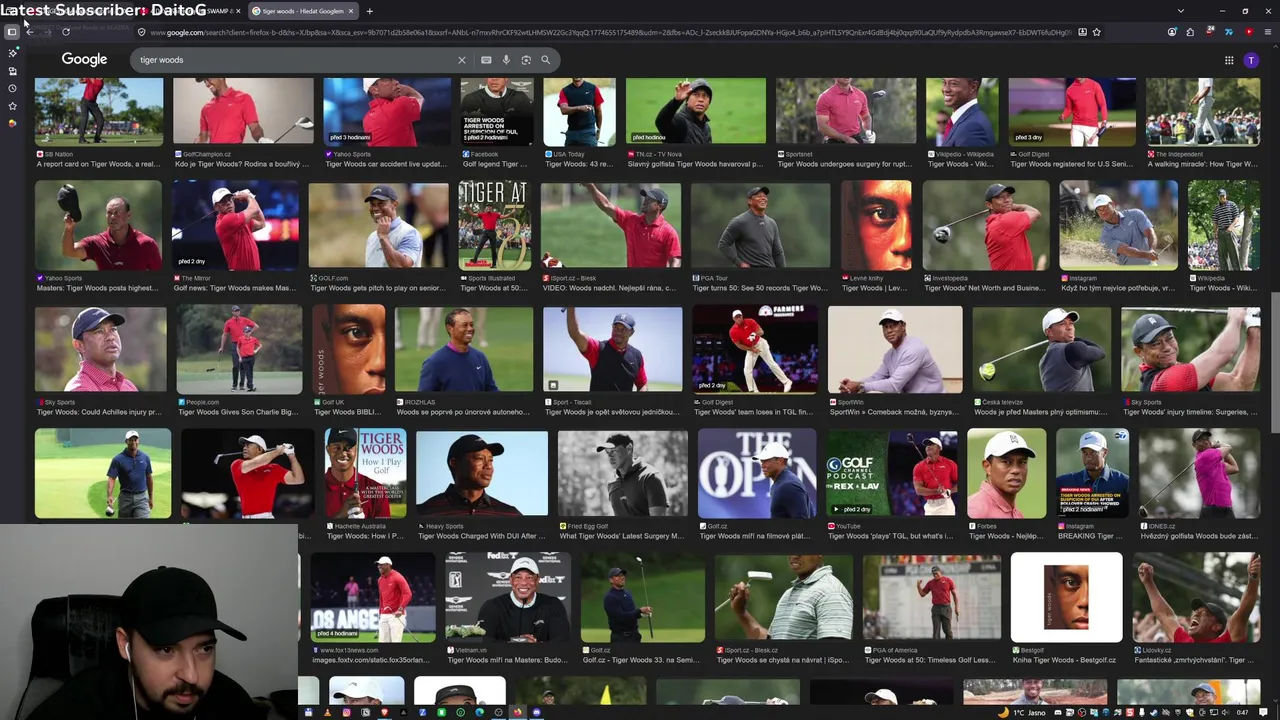The height and width of the screenshot is (720, 1280).
Task: Open People.com Son Charlie thumbnail
Action: (239, 349)
